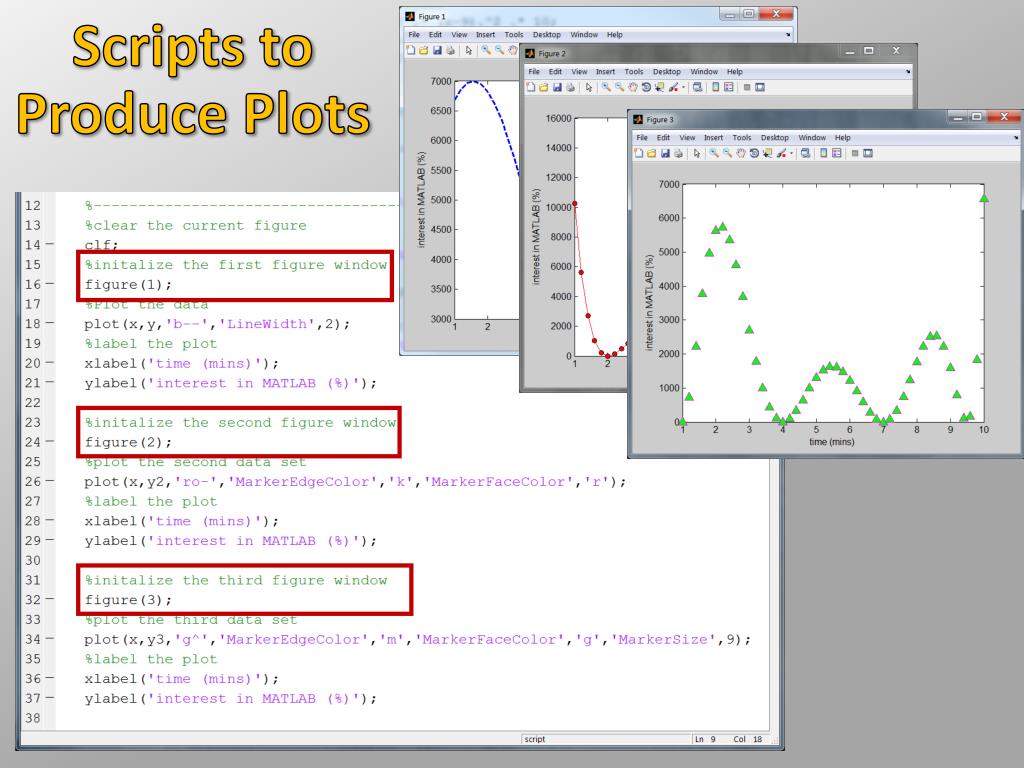This screenshot has height=768, width=1024.
Task: Select Zoom In tool in Figure 3
Action: point(714,153)
